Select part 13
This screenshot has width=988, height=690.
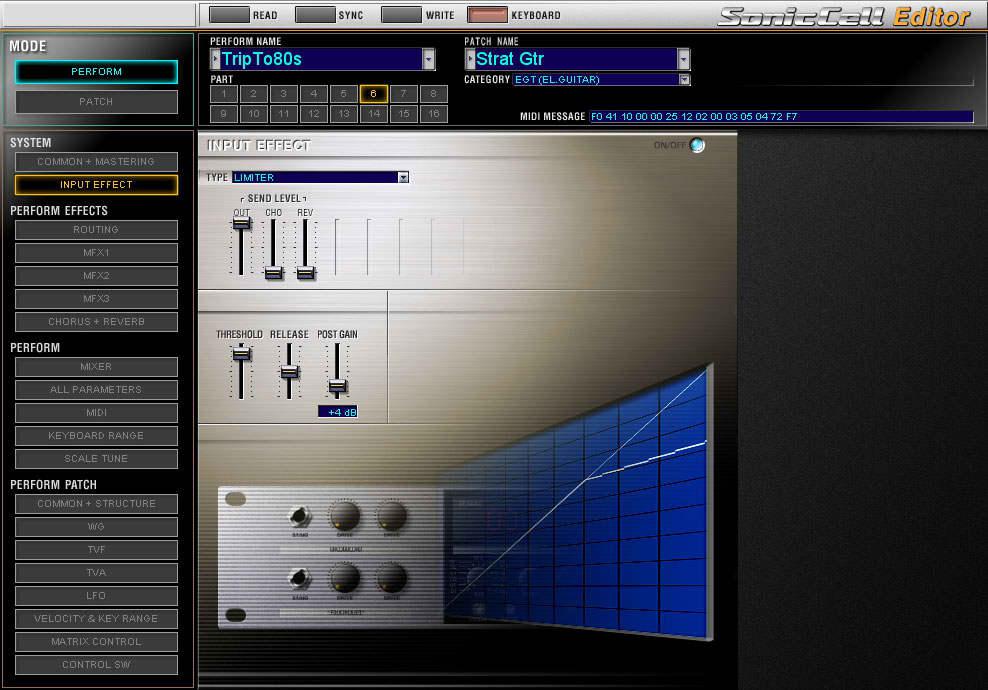[343, 114]
